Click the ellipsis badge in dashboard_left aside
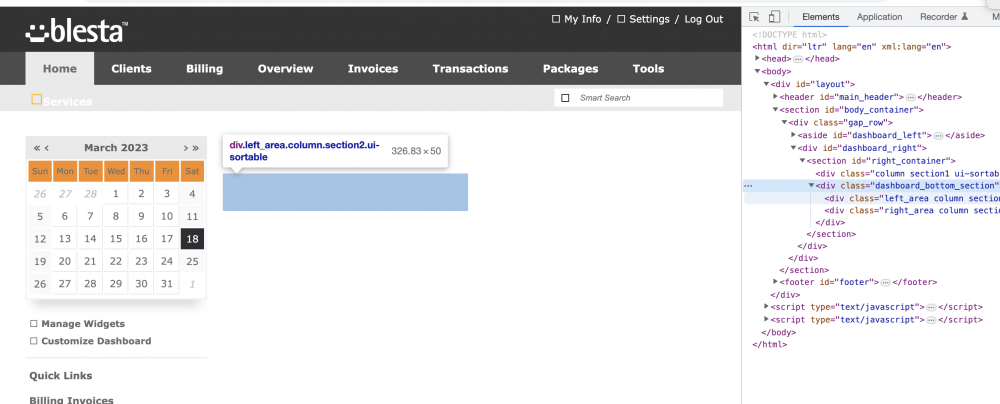Image resolution: width=1000 pixels, height=404 pixels. point(938,135)
